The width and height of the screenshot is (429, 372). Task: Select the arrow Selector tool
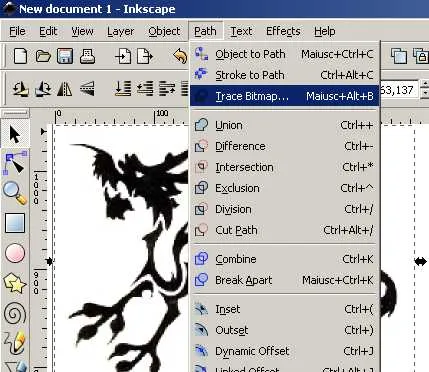(15, 134)
